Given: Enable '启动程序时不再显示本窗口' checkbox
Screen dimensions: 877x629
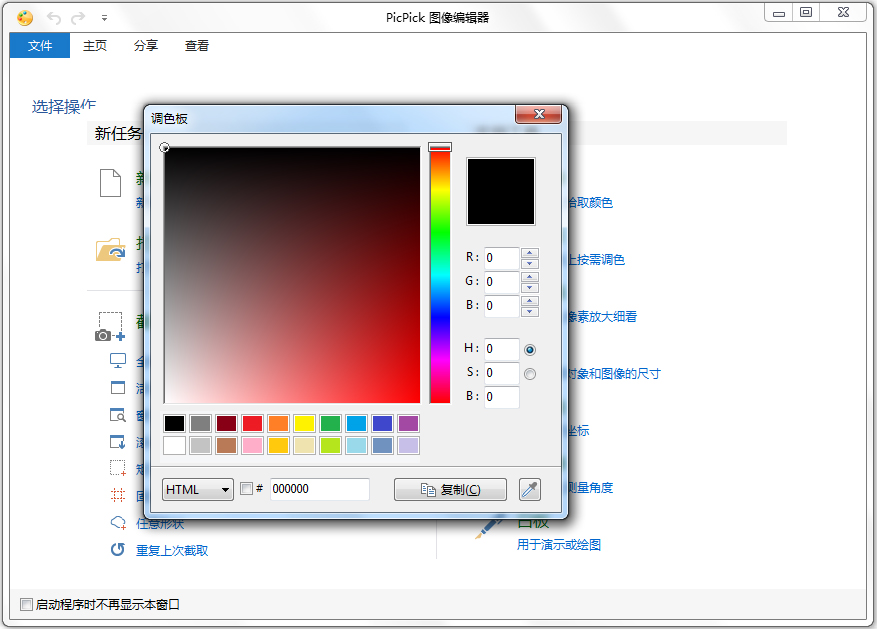Looking at the screenshot, I should [27, 604].
